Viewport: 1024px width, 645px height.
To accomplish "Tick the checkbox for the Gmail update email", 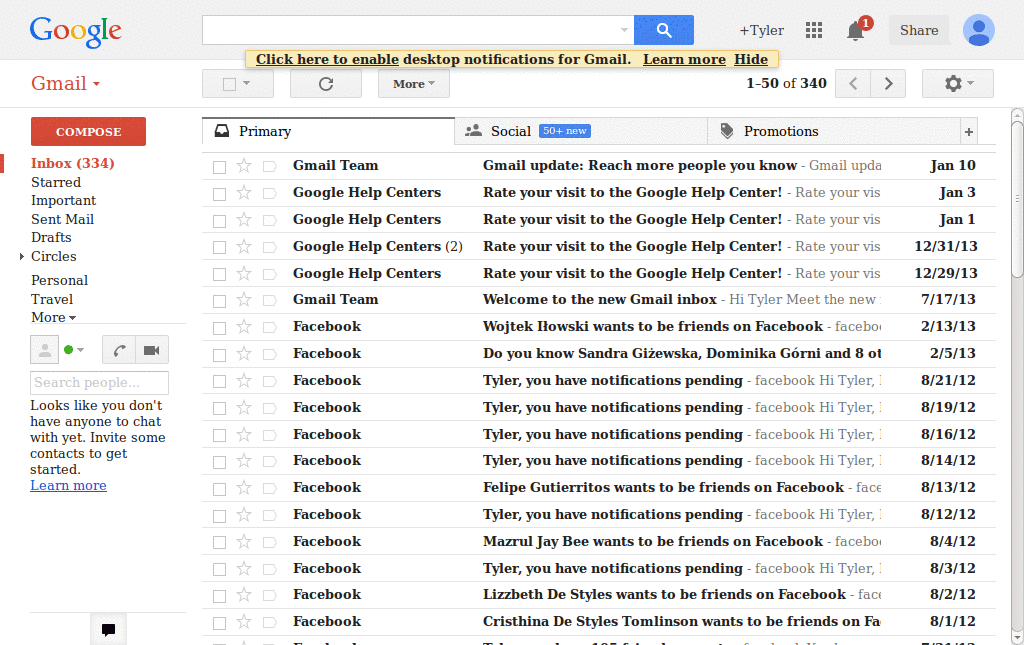I will click(x=219, y=167).
